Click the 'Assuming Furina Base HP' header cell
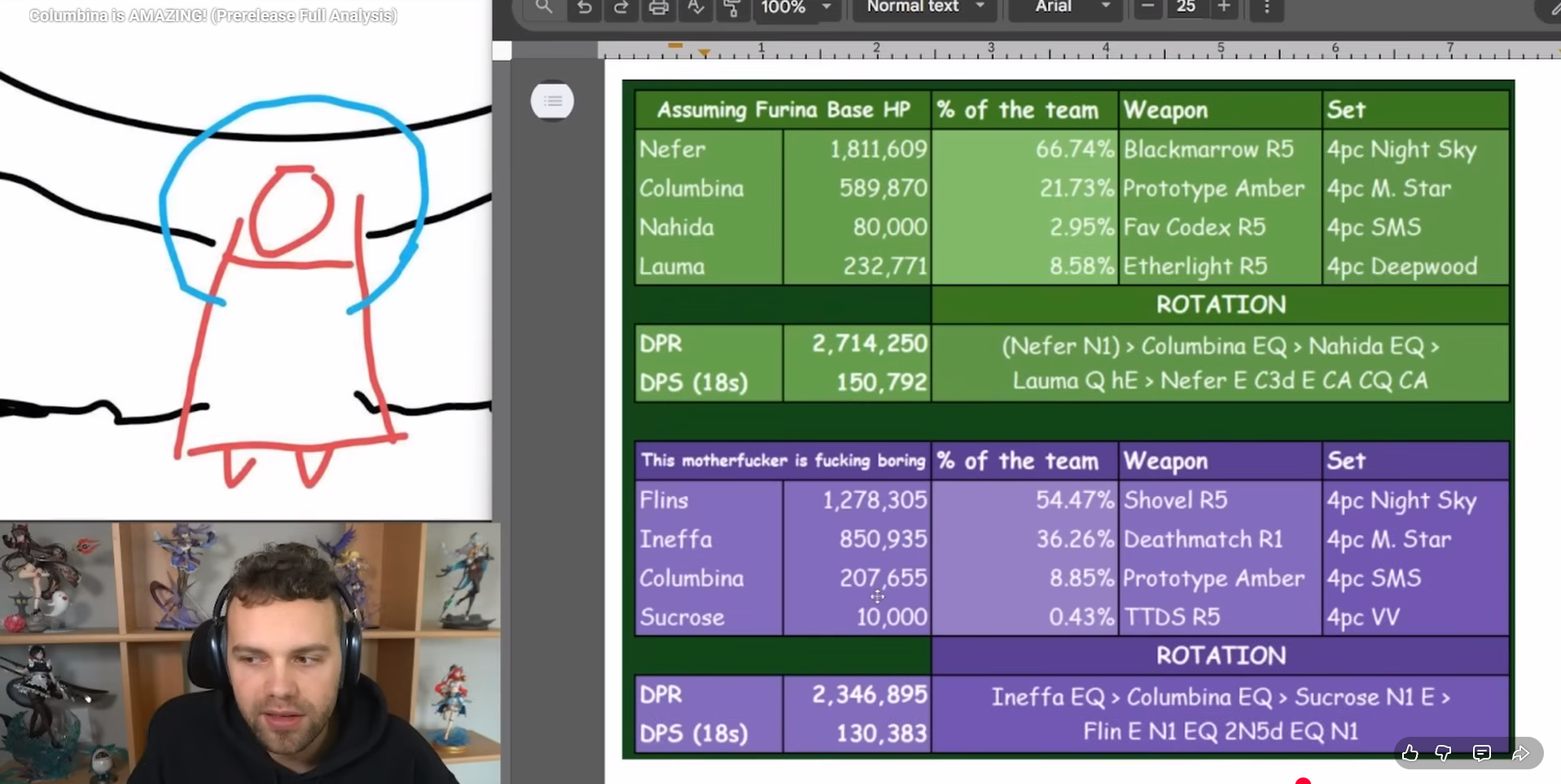The height and width of the screenshot is (784, 1561). [x=783, y=110]
